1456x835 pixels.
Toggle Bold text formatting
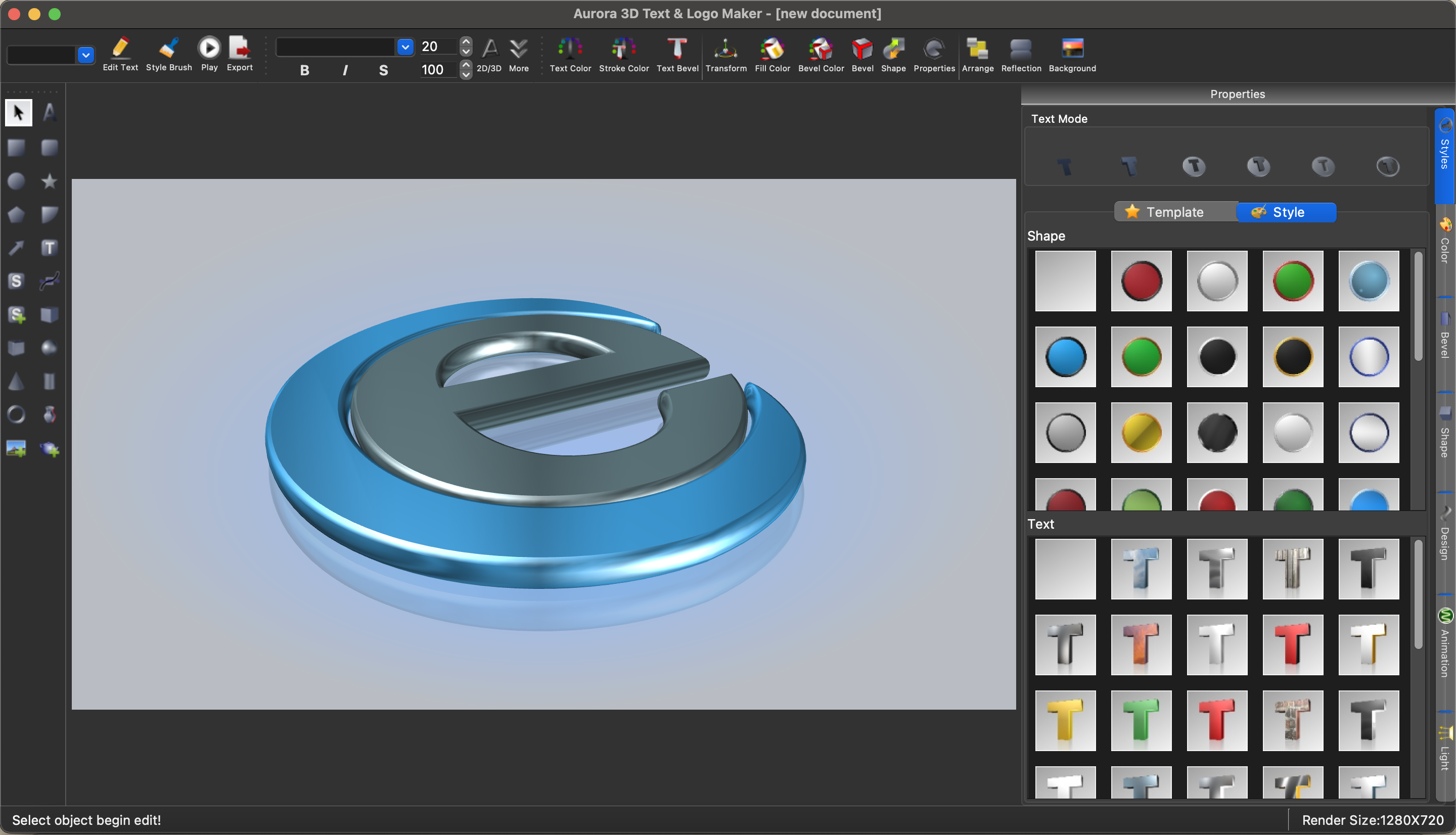[304, 70]
